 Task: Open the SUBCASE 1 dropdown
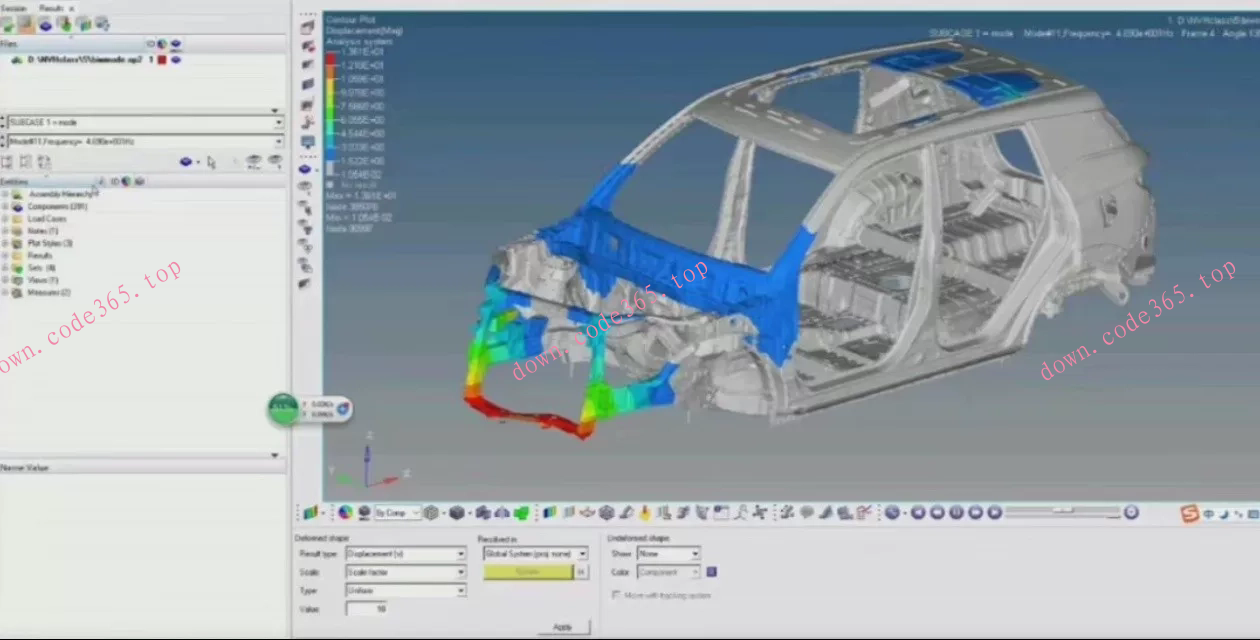278,123
